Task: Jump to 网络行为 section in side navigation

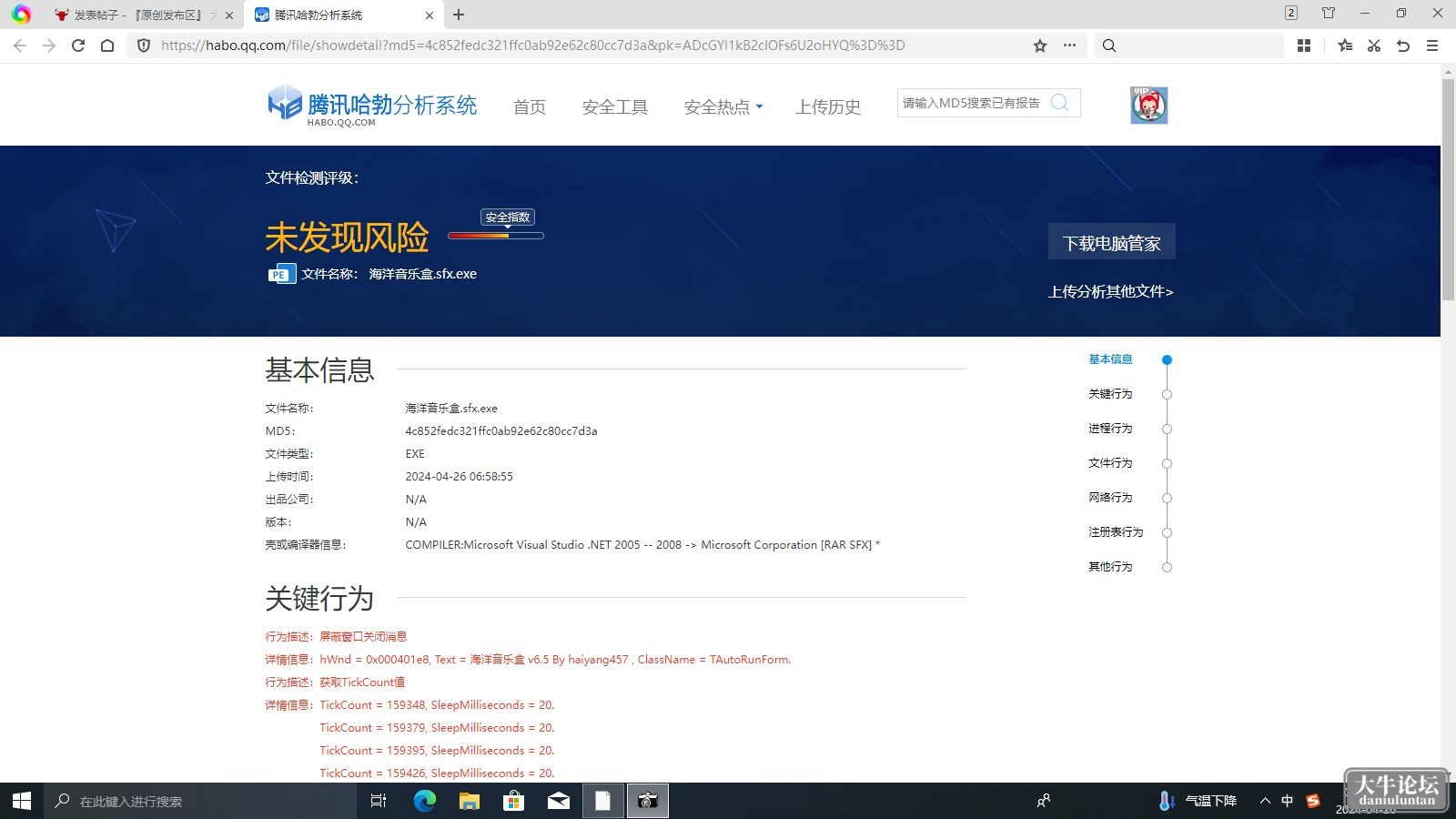Action: pyautogui.click(x=1110, y=498)
